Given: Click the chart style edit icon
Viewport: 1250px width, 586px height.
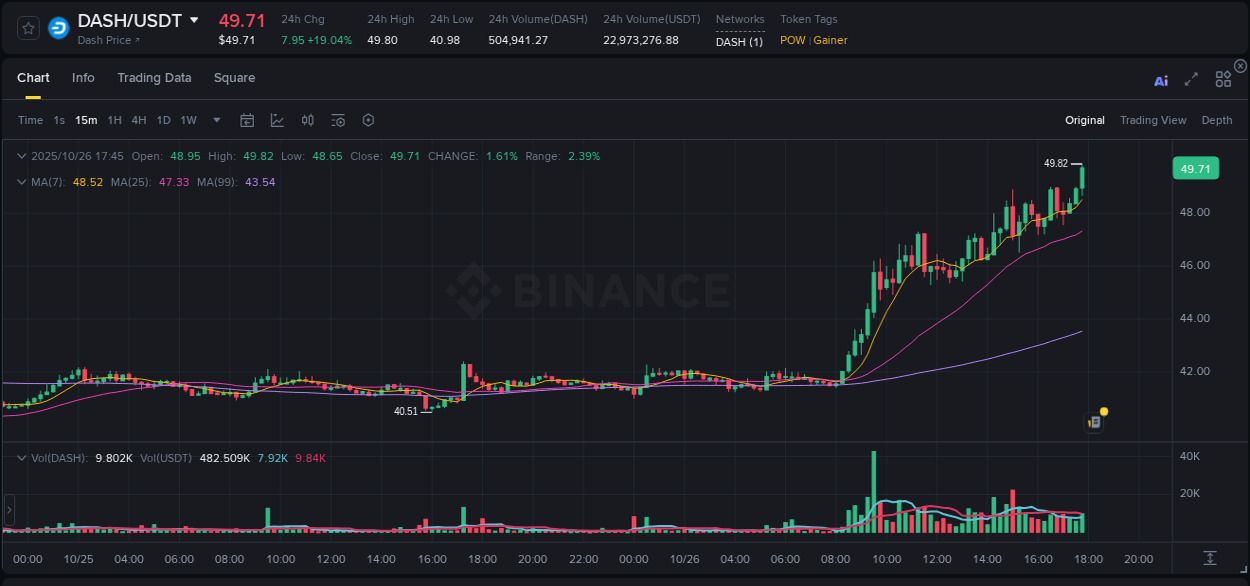Looking at the screenshot, I should (277, 120).
